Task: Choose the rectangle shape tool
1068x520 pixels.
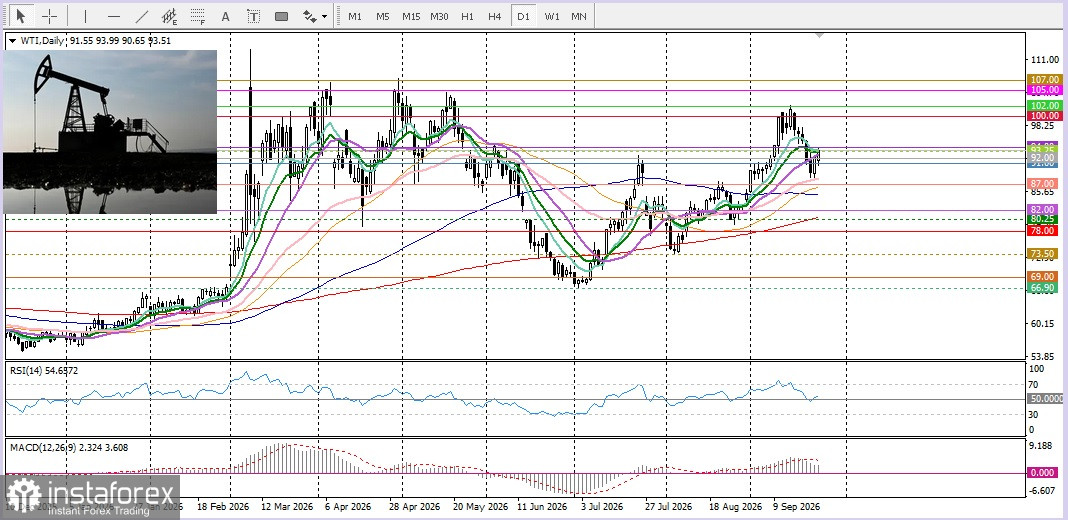Action: [281, 16]
